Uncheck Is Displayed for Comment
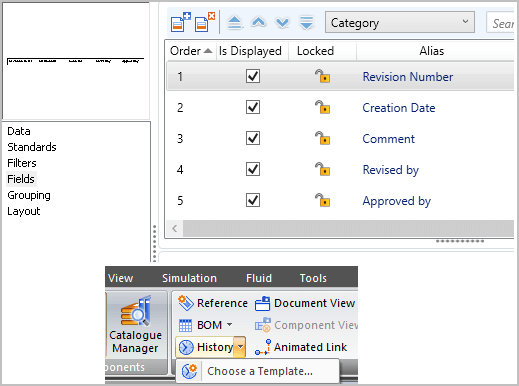This screenshot has width=519, height=386. (x=253, y=138)
